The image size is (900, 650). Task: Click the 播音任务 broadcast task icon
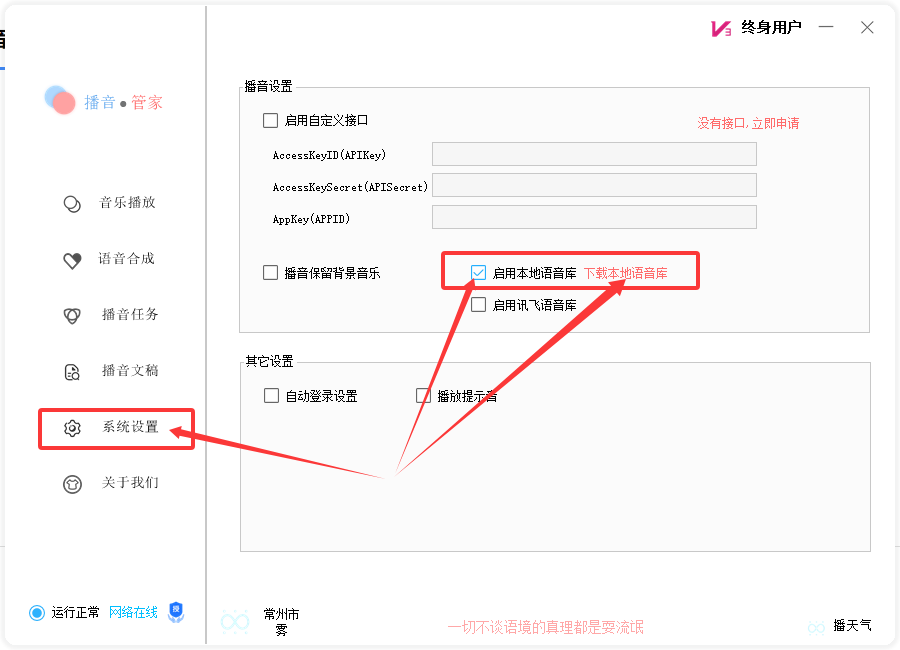71,315
